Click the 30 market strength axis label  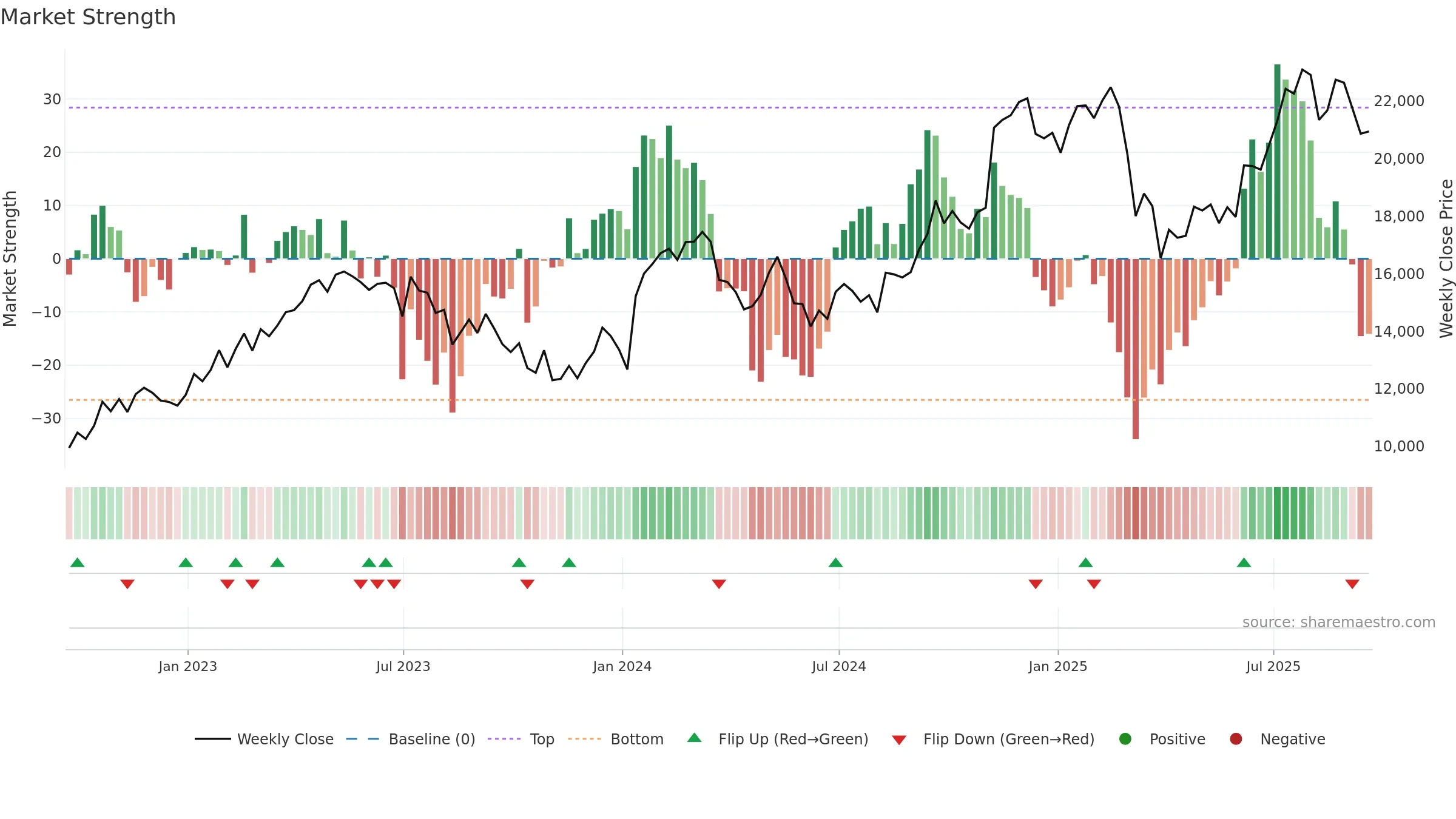click(52, 99)
